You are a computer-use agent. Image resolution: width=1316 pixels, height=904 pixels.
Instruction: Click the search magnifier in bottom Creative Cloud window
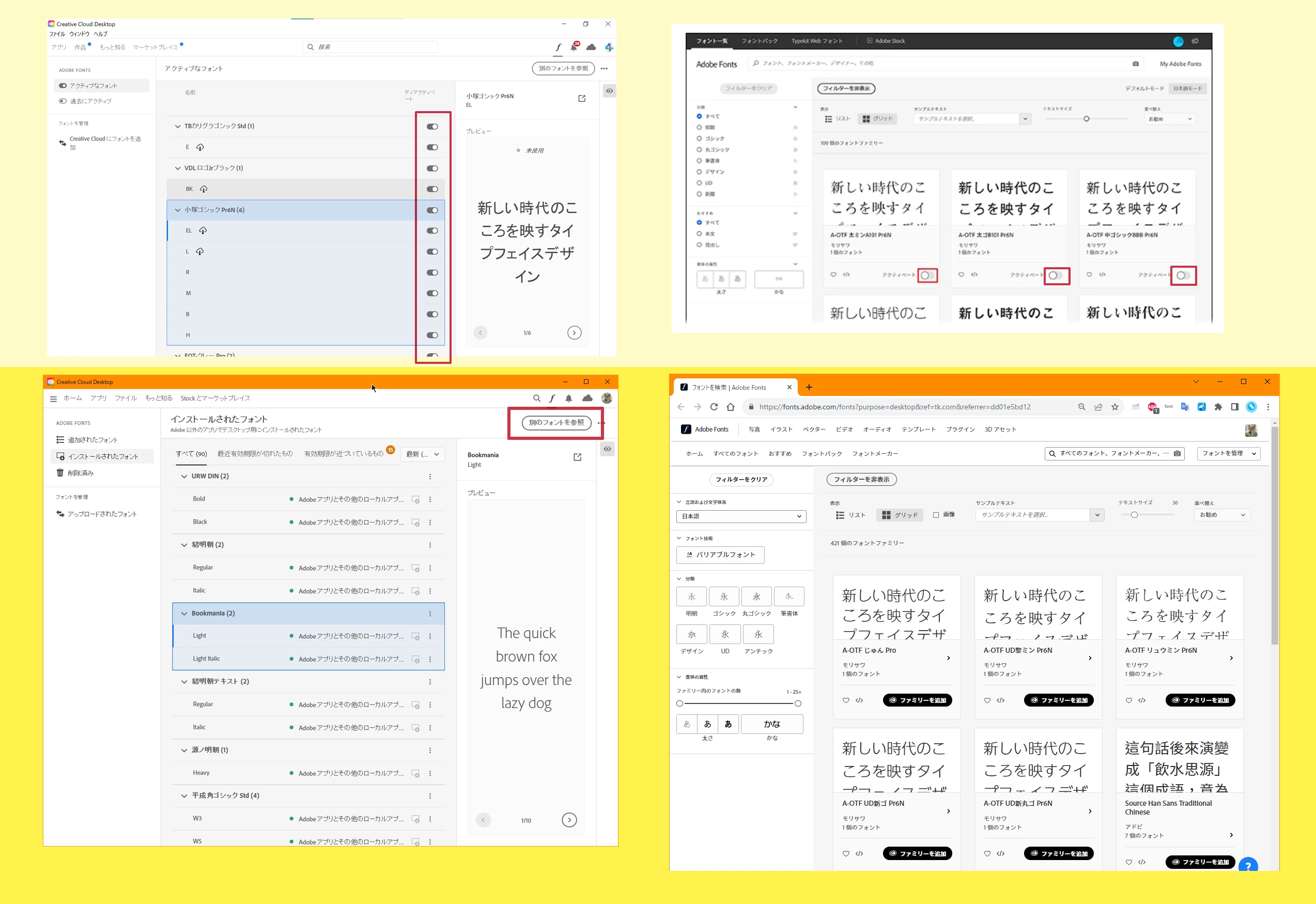pos(536,398)
